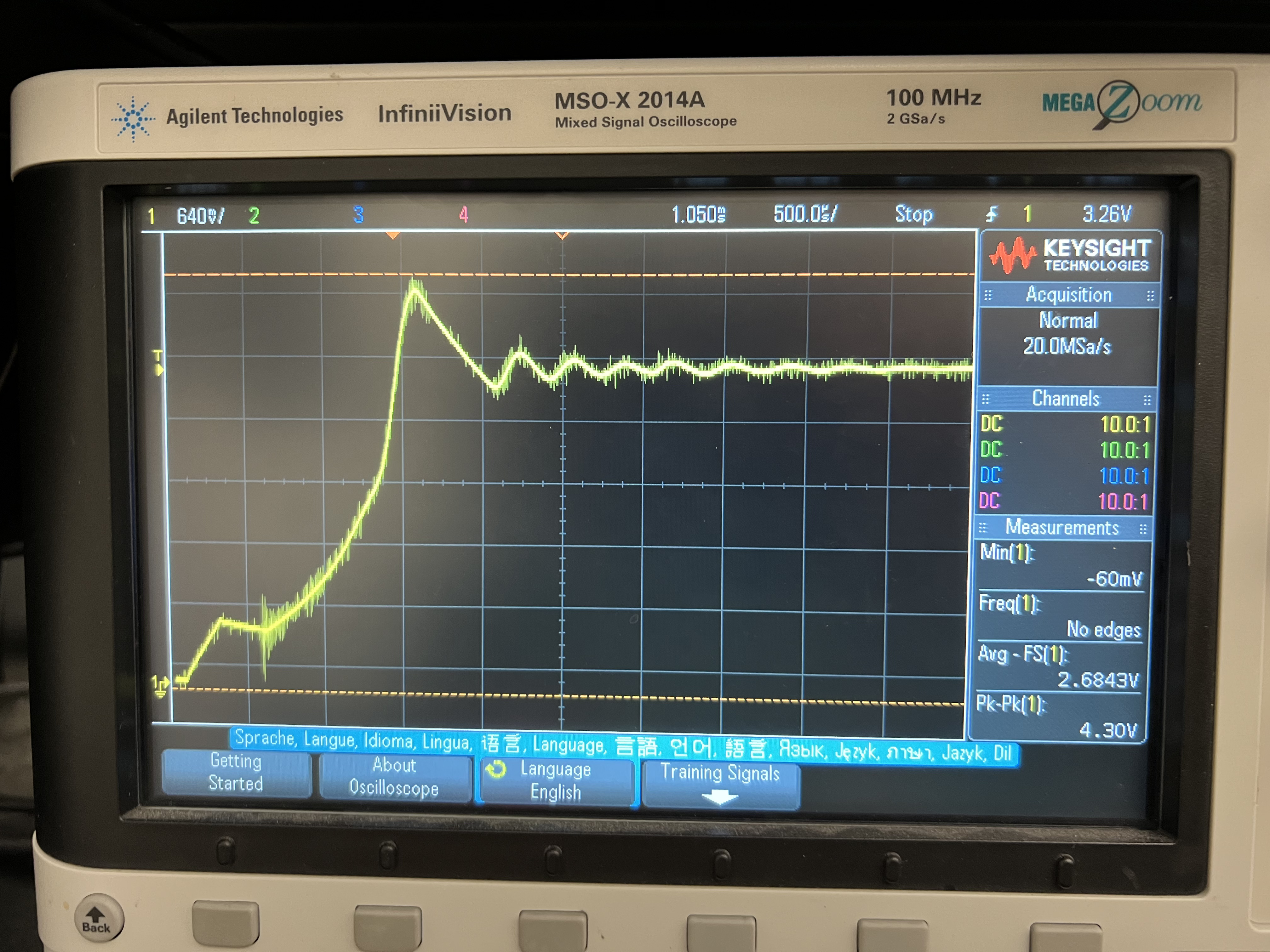Click the Agilent starburst logo
Viewport: 1270px width, 952px height.
click(133, 119)
